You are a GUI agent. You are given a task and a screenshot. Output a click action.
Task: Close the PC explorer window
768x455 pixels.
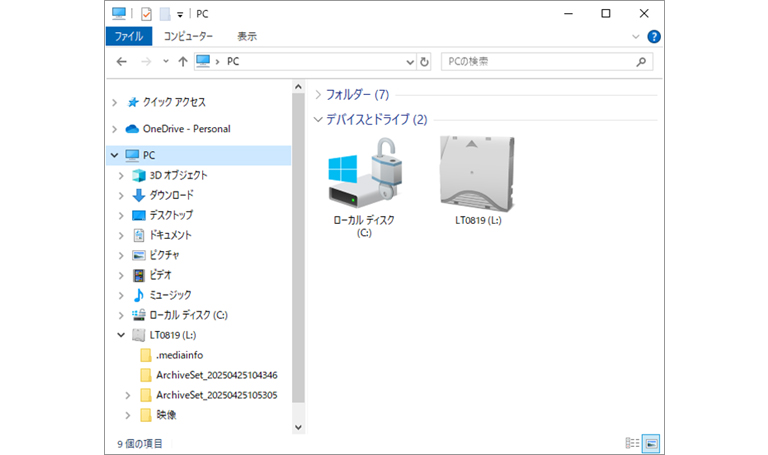coord(644,14)
